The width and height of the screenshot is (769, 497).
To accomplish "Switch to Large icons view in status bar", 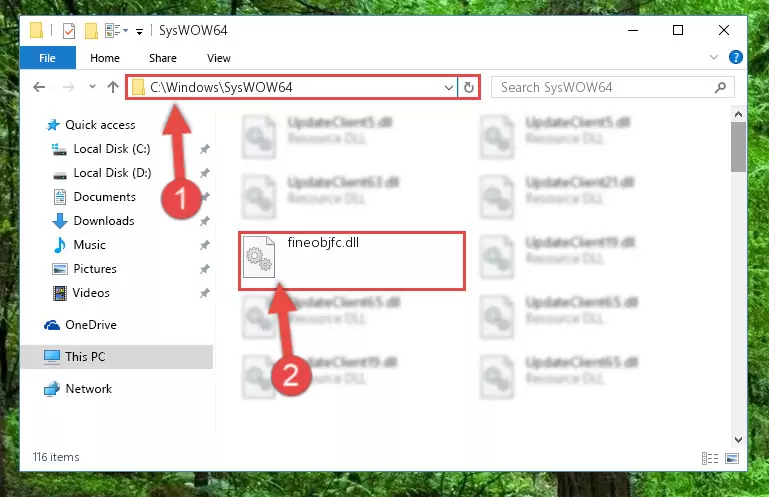I will point(732,458).
